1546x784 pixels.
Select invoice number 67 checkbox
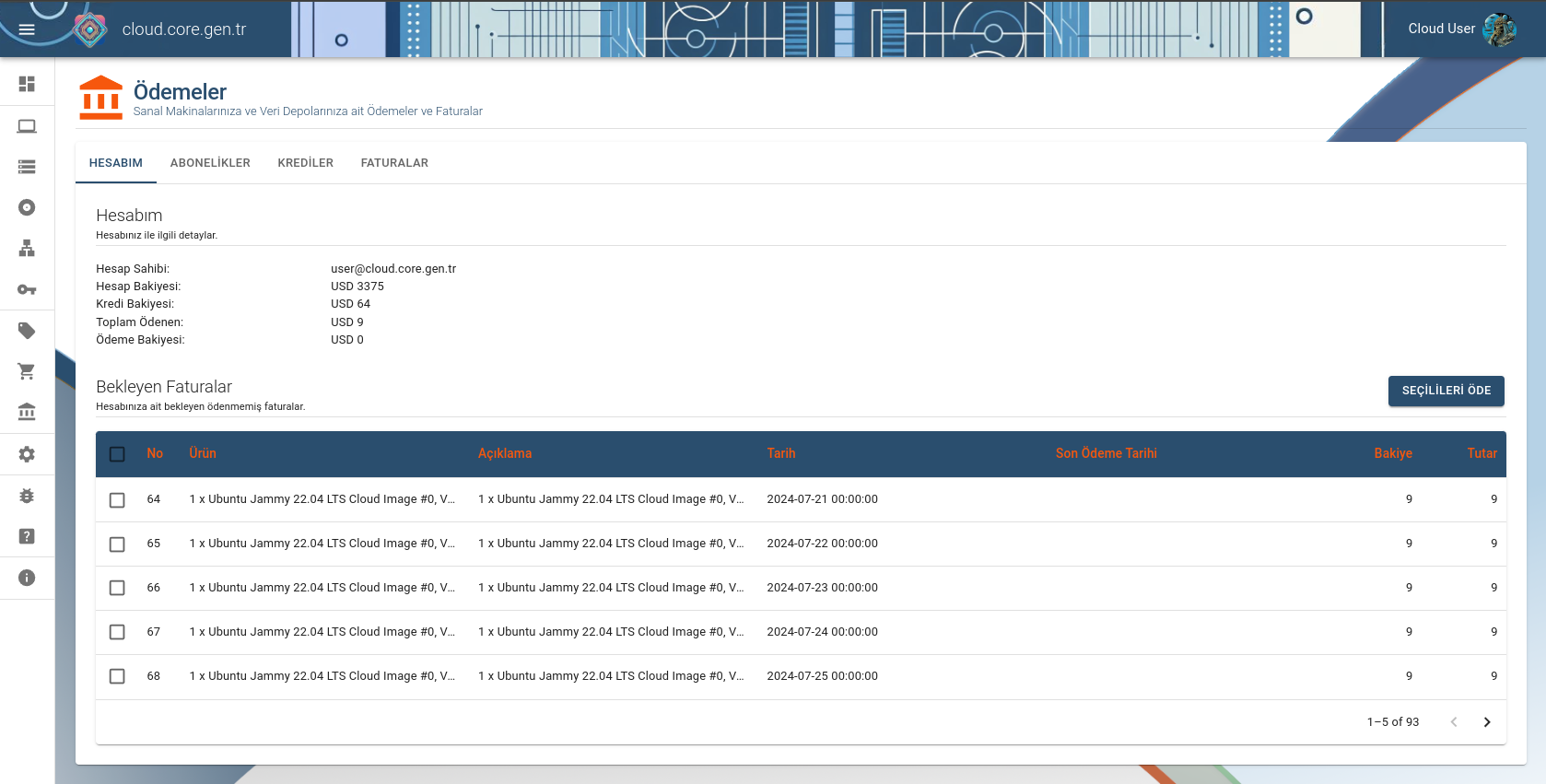point(117,632)
